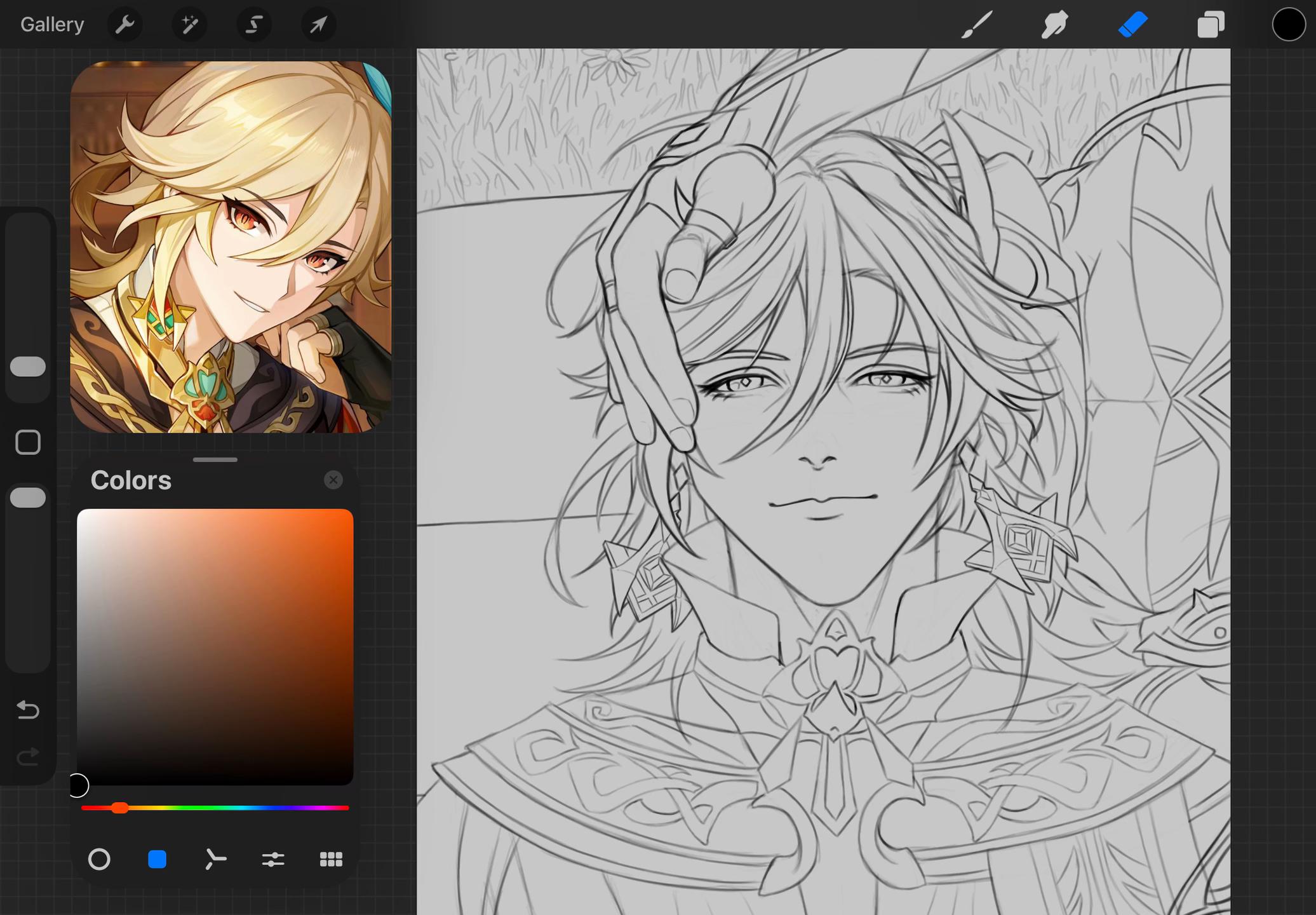The image size is (1316, 915).
Task: Open the Adjustments magic wand menu
Action: pos(189,25)
